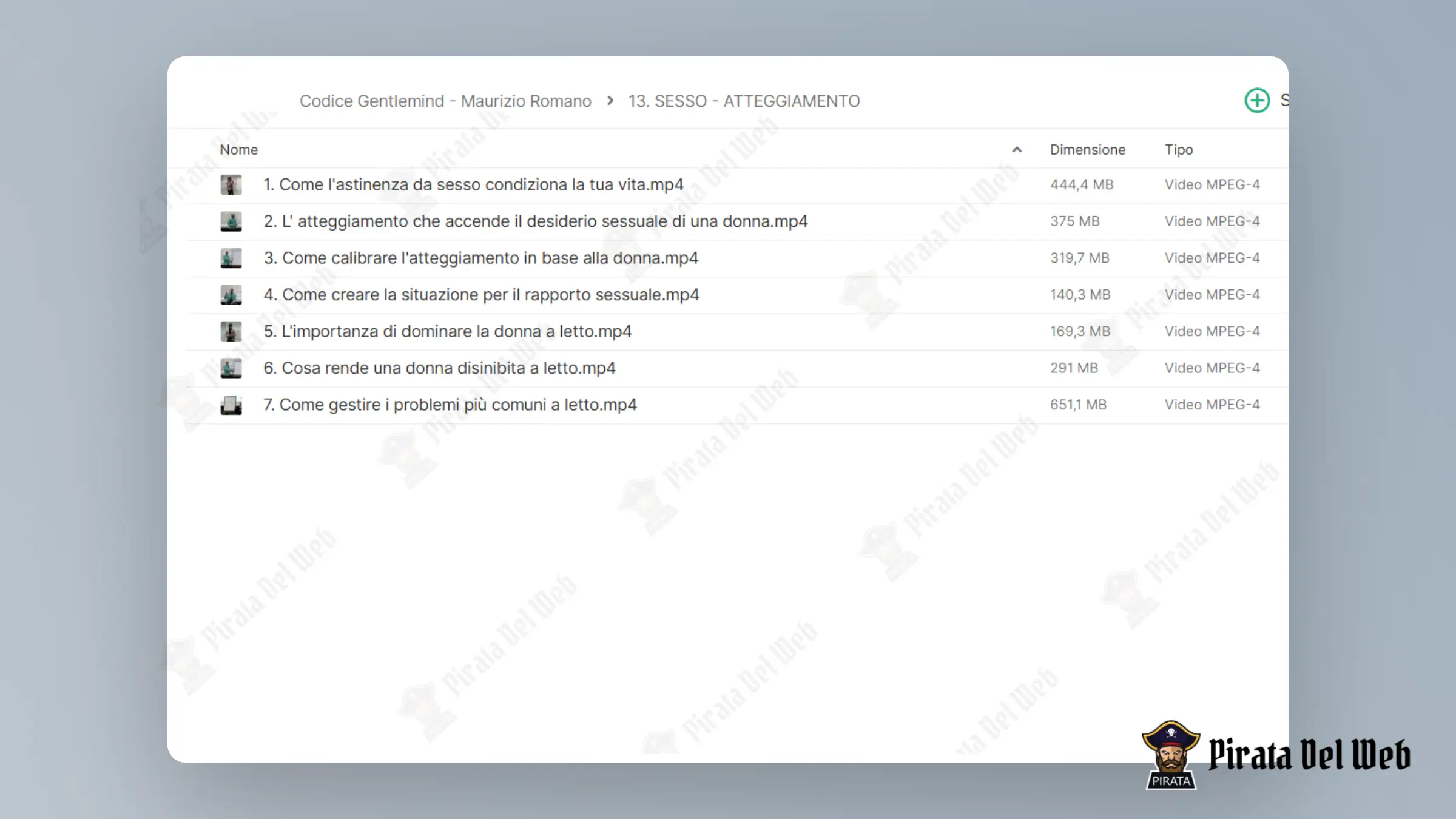
Task: Open '3. Come calibrare l'atteggiamento in base alla donna.mp4'
Action: (480, 258)
